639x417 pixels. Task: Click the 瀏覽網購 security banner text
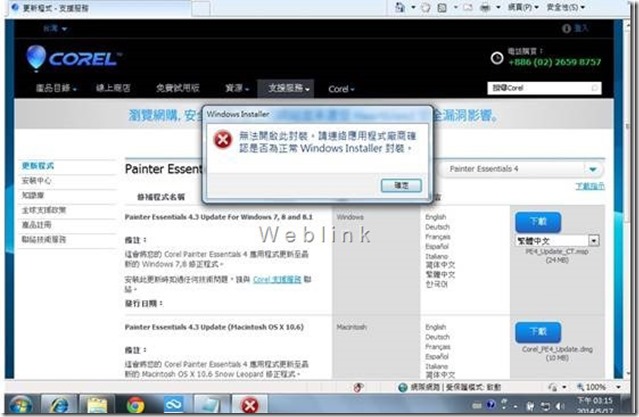coord(314,116)
